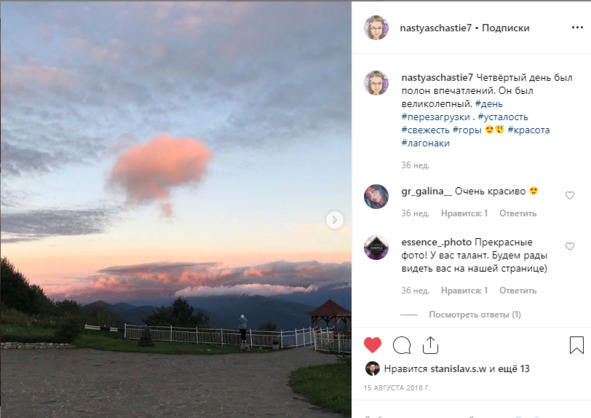Unlike the post with red heart
This screenshot has height=418, width=591.
(372, 345)
